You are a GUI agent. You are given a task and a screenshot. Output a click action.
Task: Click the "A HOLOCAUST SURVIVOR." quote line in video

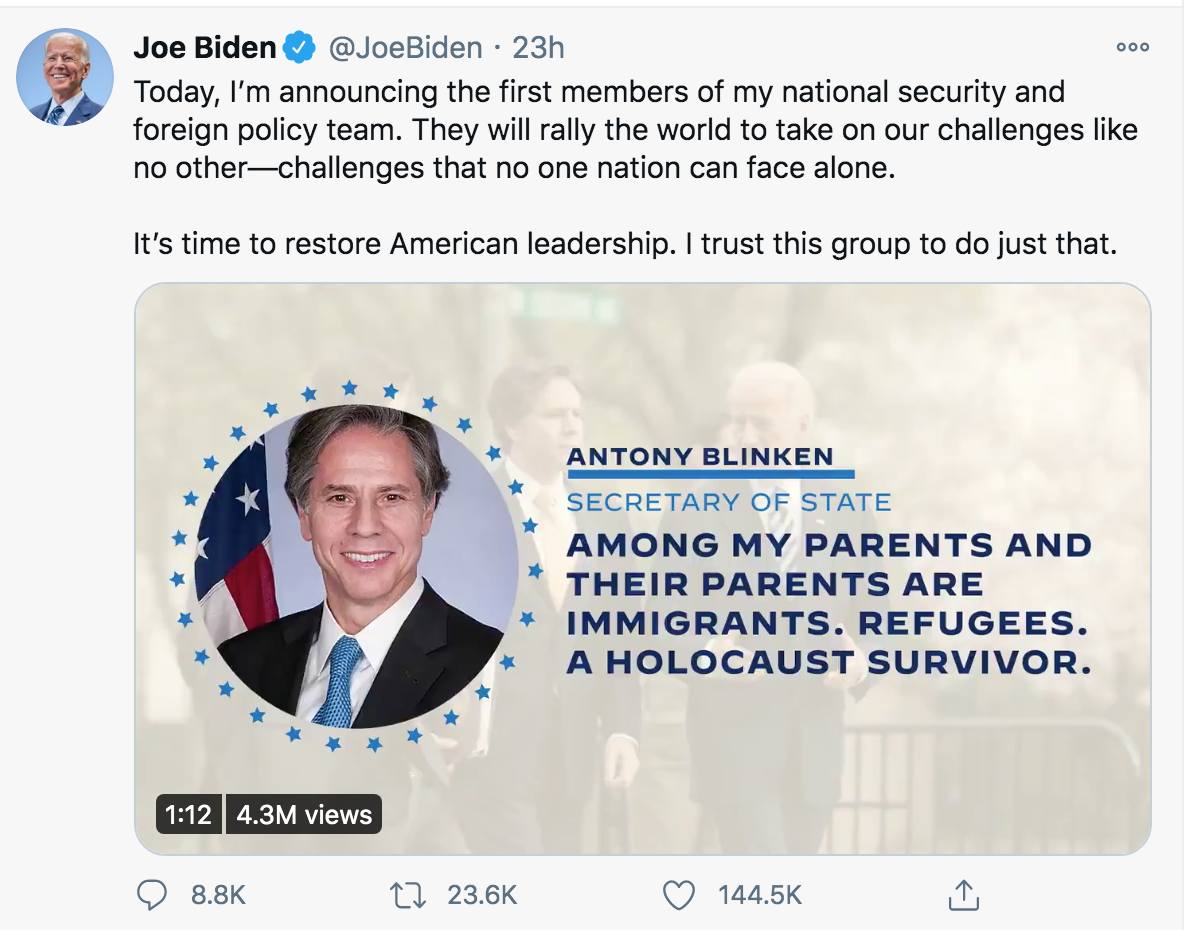point(828,662)
